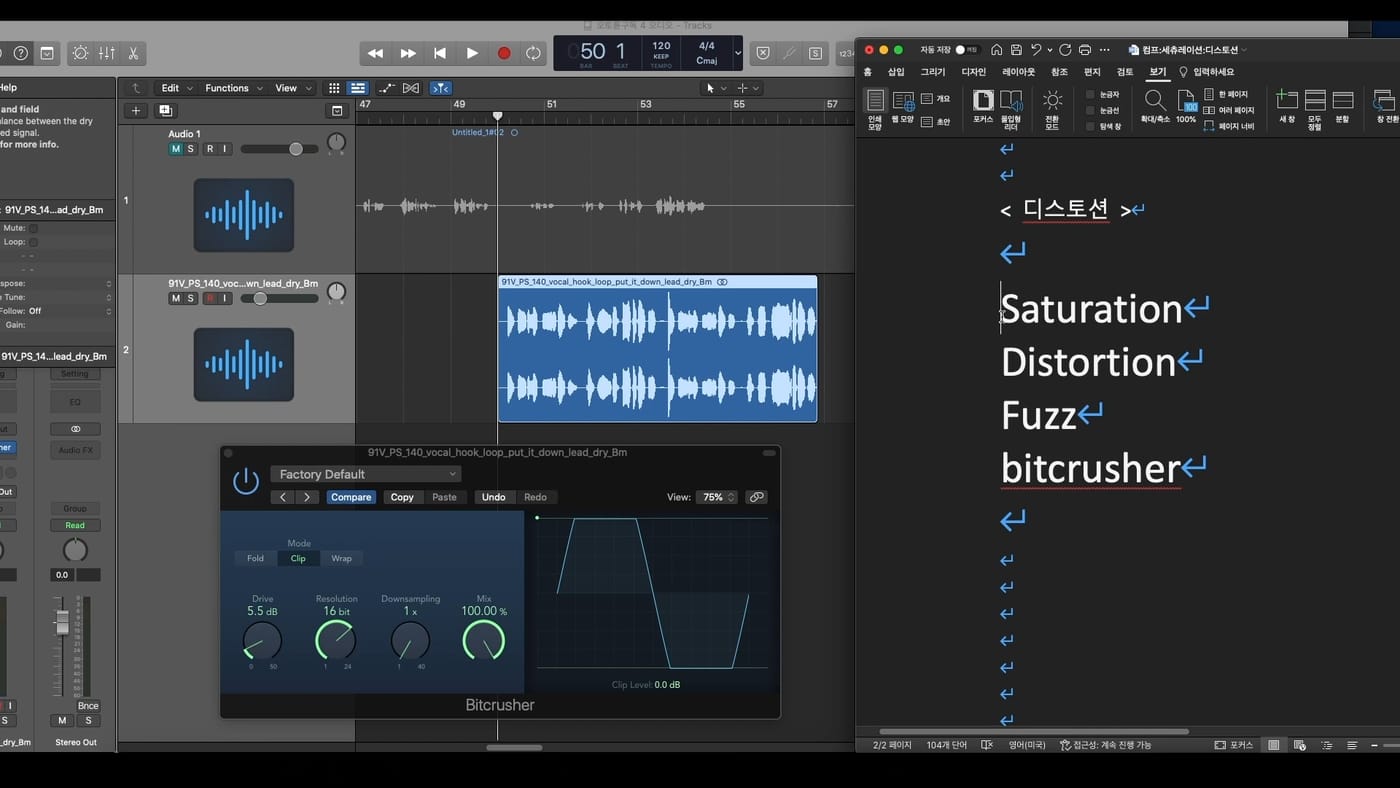1400x788 pixels.
Task: Click the Read automation button on Stereo Out
Action: [75, 525]
